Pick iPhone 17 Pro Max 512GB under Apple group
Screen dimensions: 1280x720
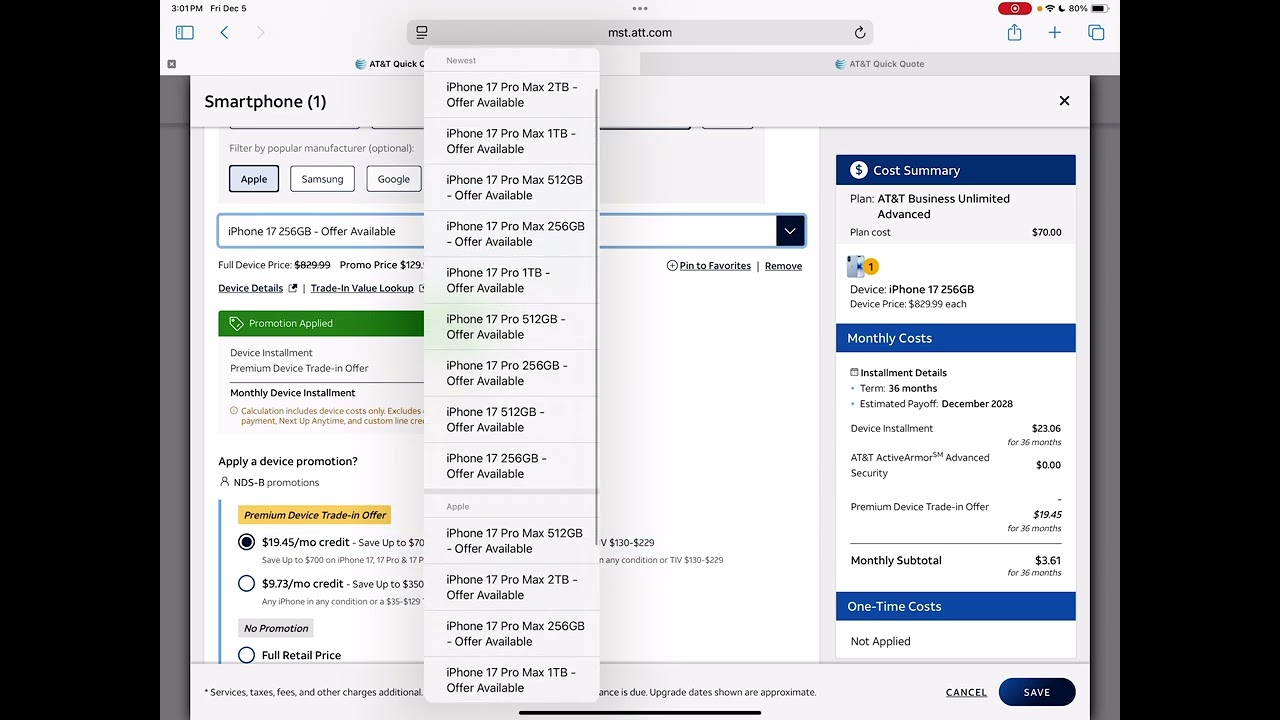click(x=511, y=541)
